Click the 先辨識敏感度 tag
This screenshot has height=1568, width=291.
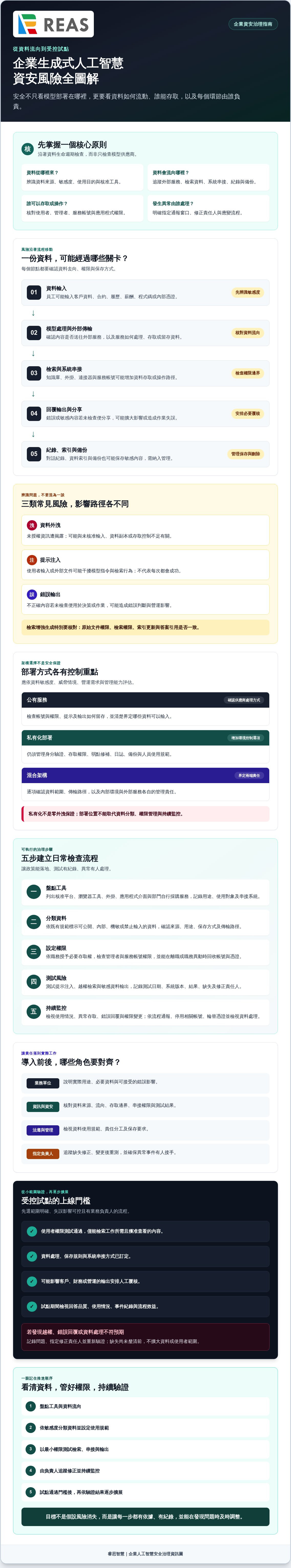[247, 292]
